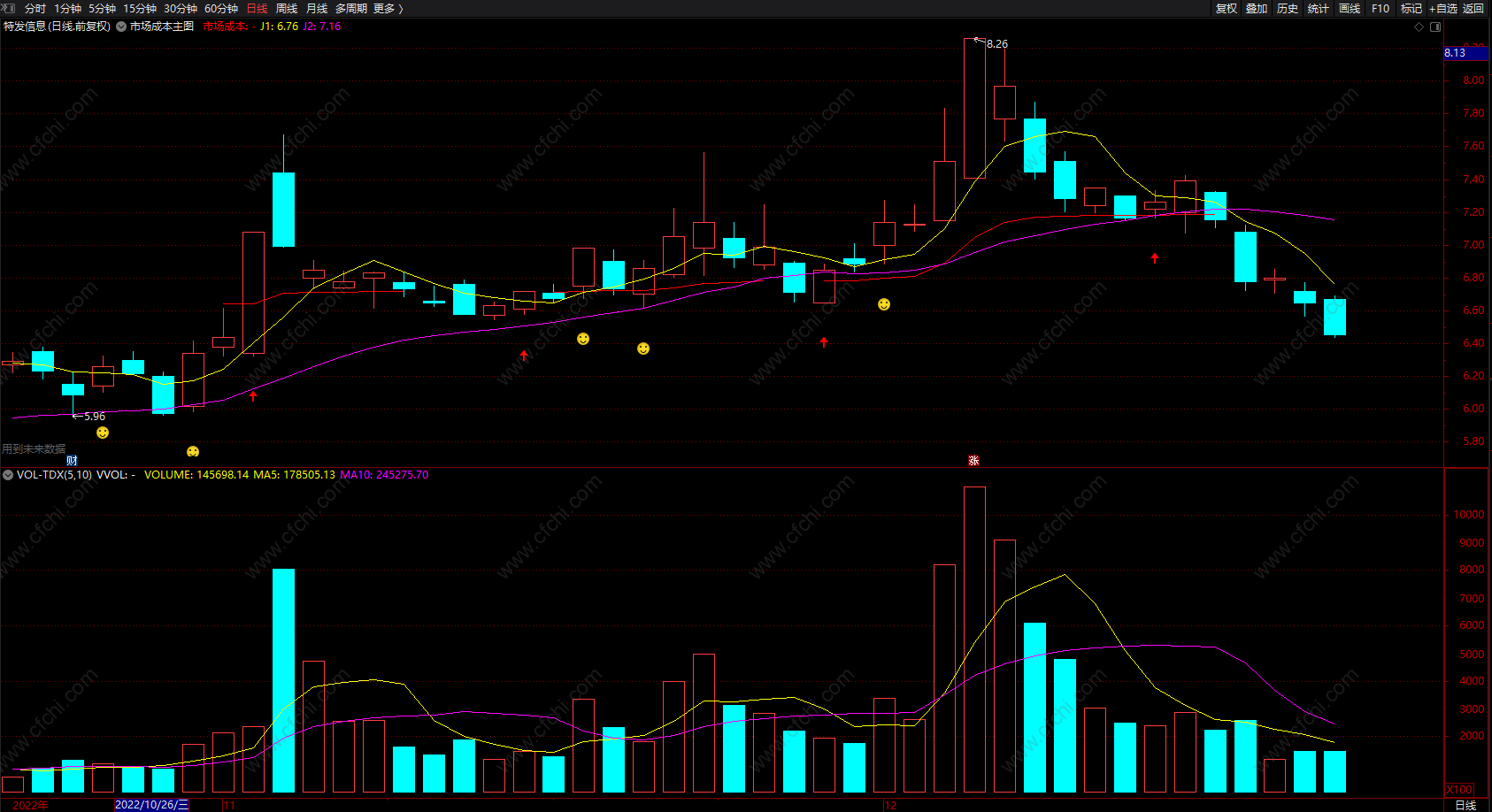Image resolution: width=1492 pixels, height=812 pixels.
Task: Open the 复权 adjustment options
Action: click(x=1227, y=9)
